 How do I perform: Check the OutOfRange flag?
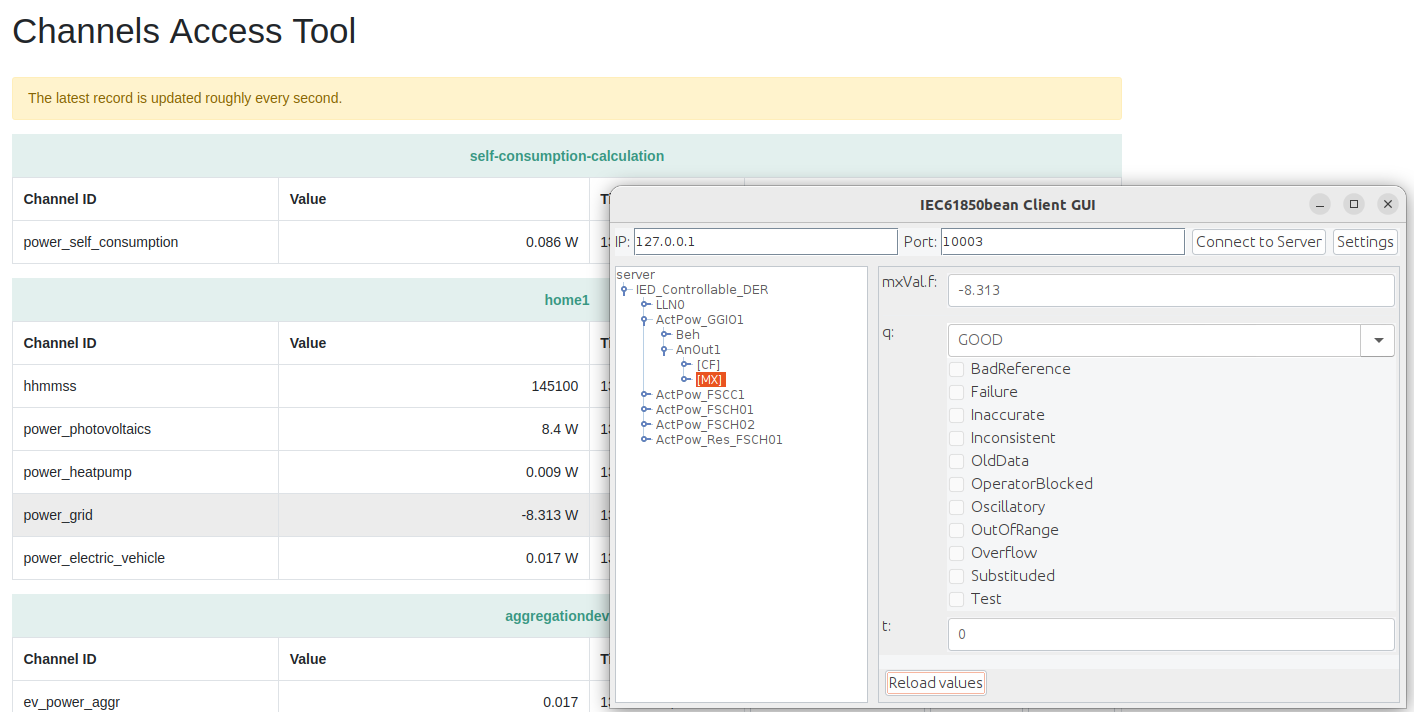pos(956,529)
